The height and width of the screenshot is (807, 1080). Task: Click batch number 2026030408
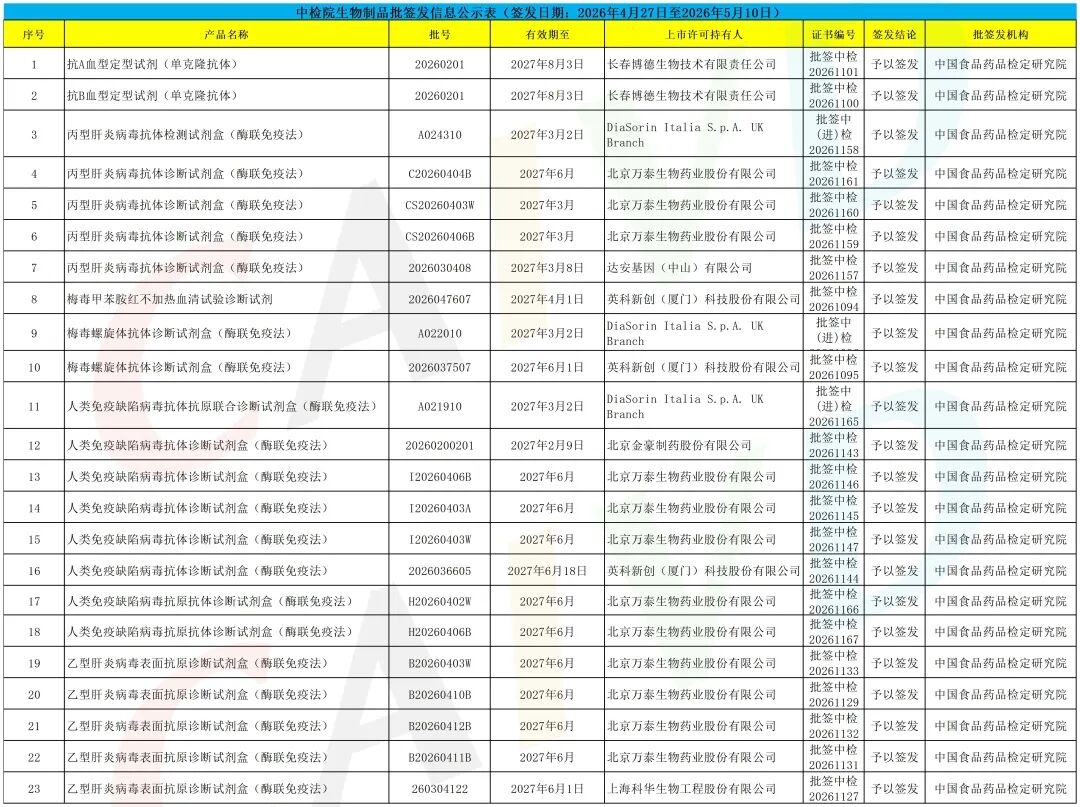439,268
